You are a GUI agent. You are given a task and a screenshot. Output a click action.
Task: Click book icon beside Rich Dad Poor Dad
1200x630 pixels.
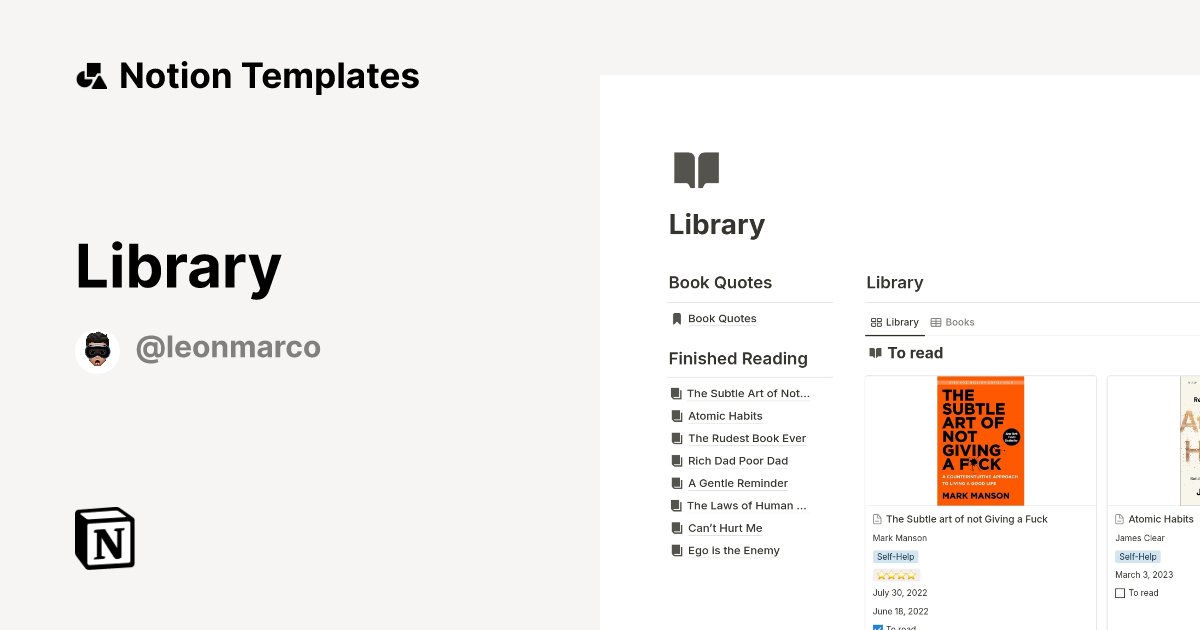pyautogui.click(x=677, y=461)
